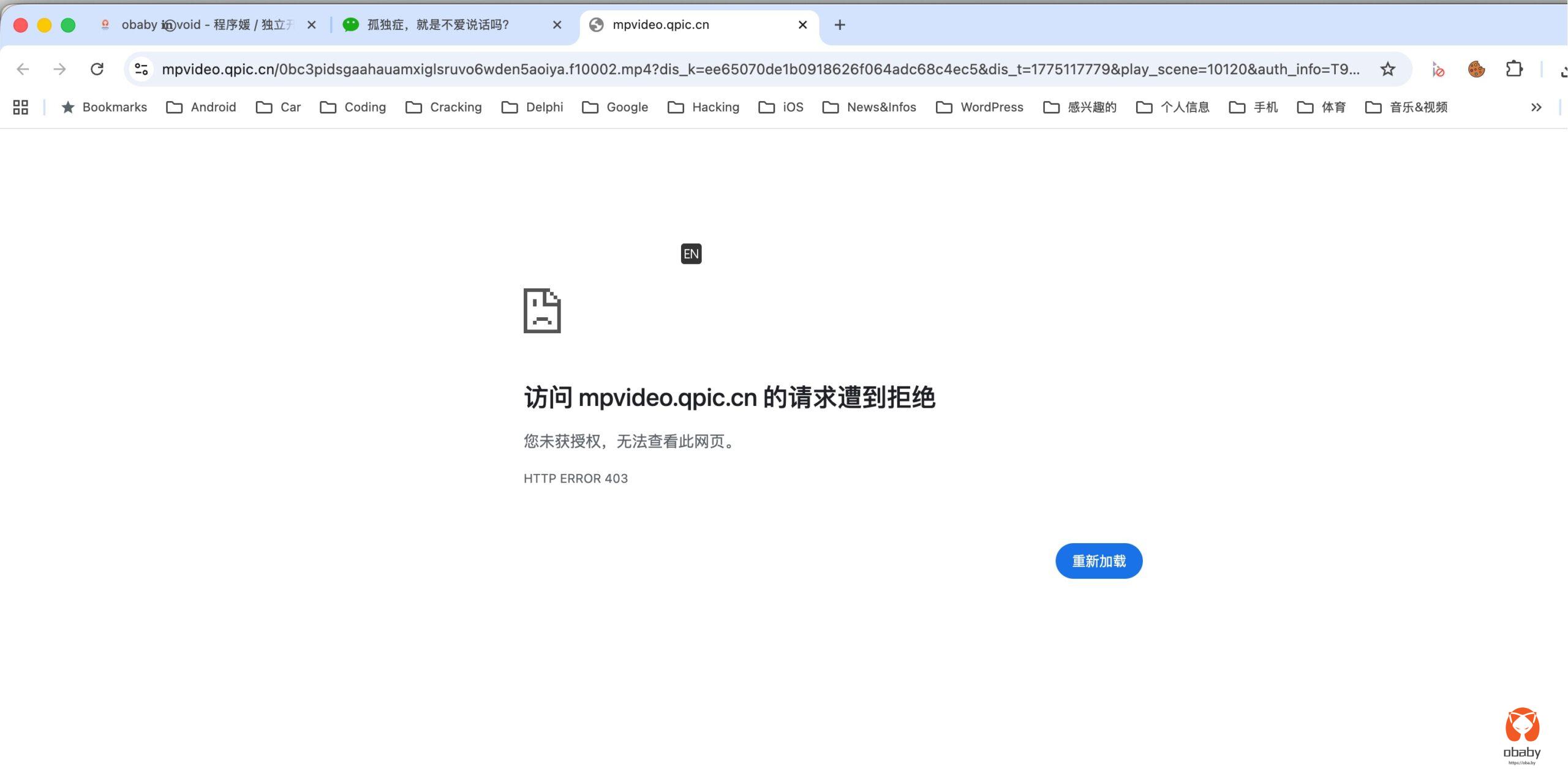The image size is (1568, 782).
Task: Click the 重新加载 reload button
Action: tap(1098, 561)
